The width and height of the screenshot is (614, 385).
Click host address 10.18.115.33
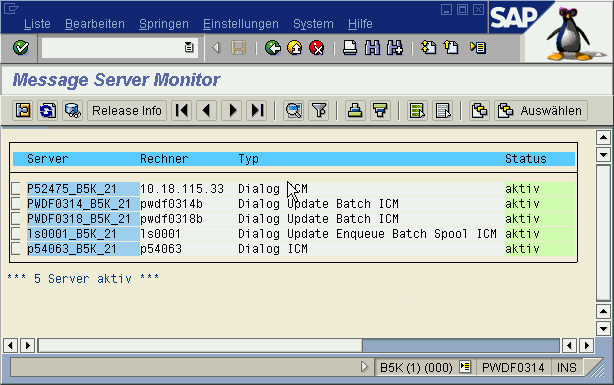(x=182, y=189)
